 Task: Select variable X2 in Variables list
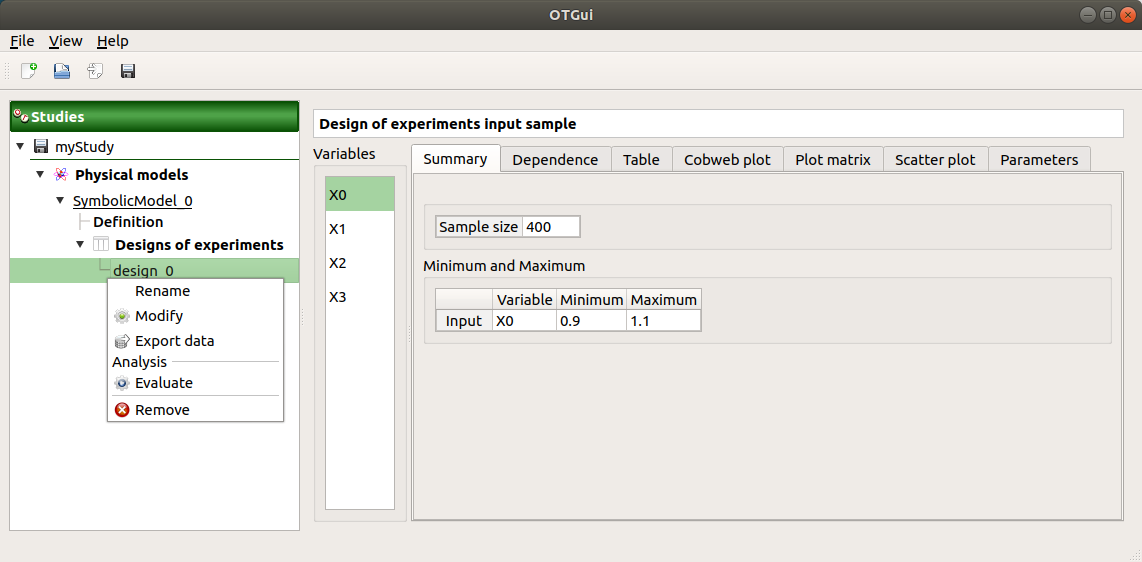pyautogui.click(x=338, y=263)
